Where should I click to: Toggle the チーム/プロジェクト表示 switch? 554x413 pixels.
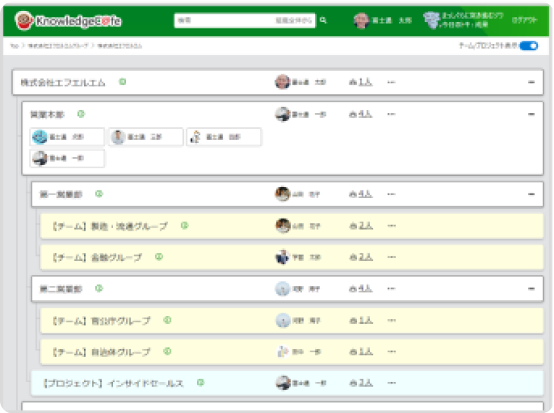click(x=529, y=46)
